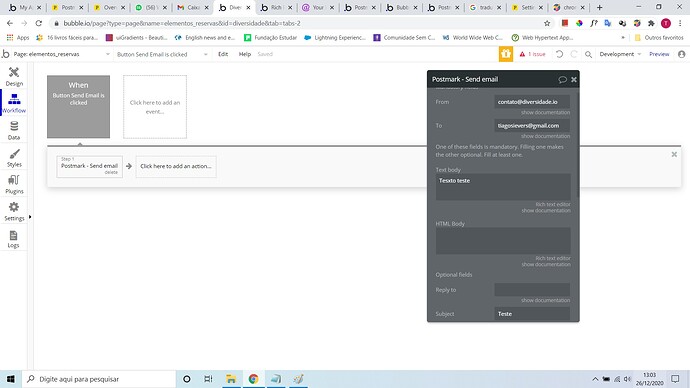
Task: Go back in Chrome browser
Action: pos(10,23)
